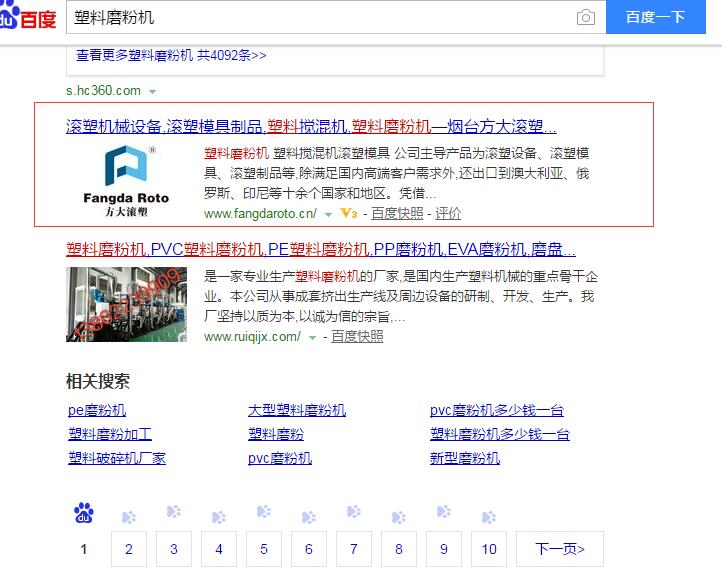Expand the dropdown arrow beside s.hc360.com
This screenshot has width=722, height=587.
click(x=153, y=91)
